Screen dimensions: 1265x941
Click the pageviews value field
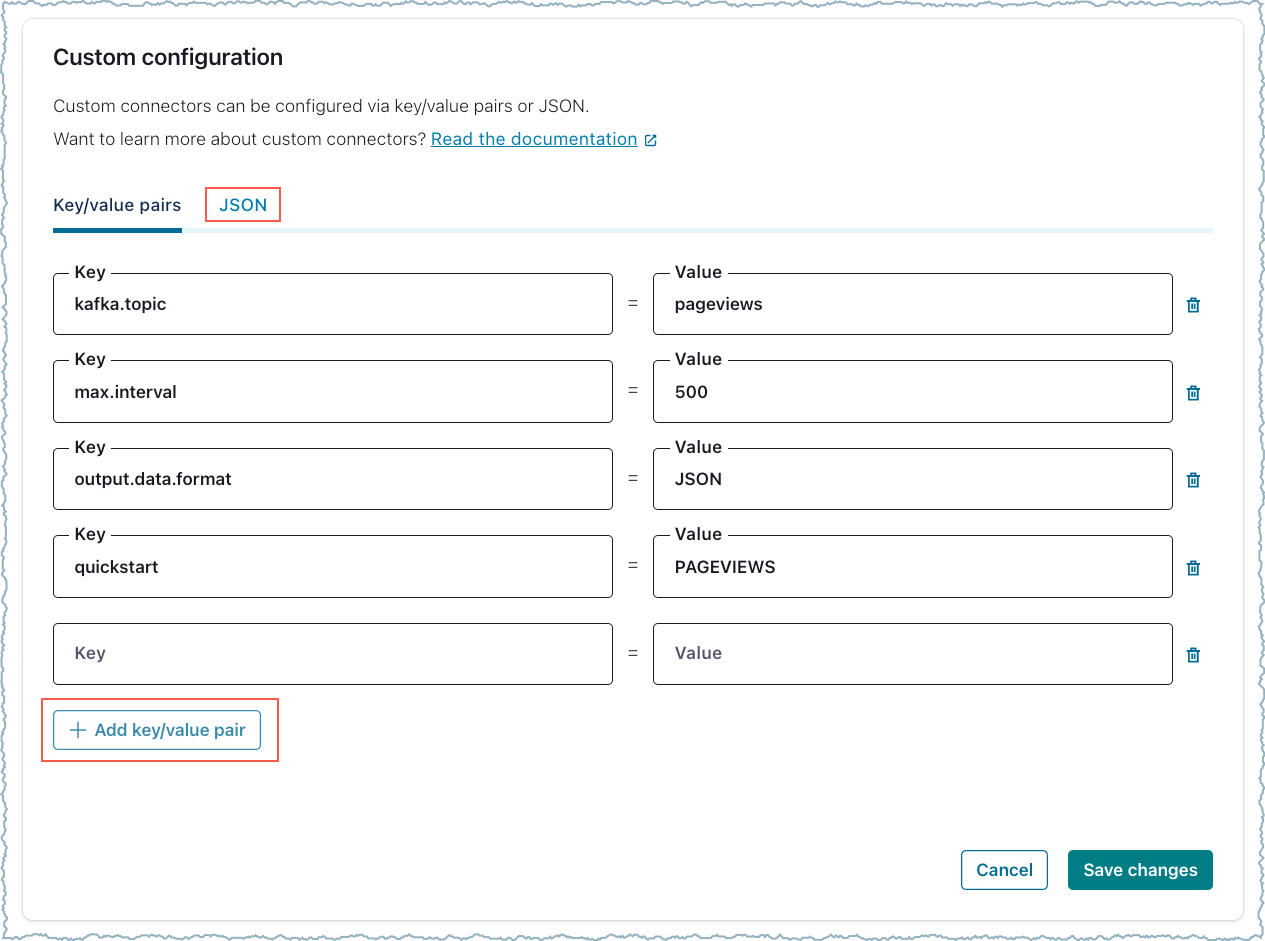point(911,305)
